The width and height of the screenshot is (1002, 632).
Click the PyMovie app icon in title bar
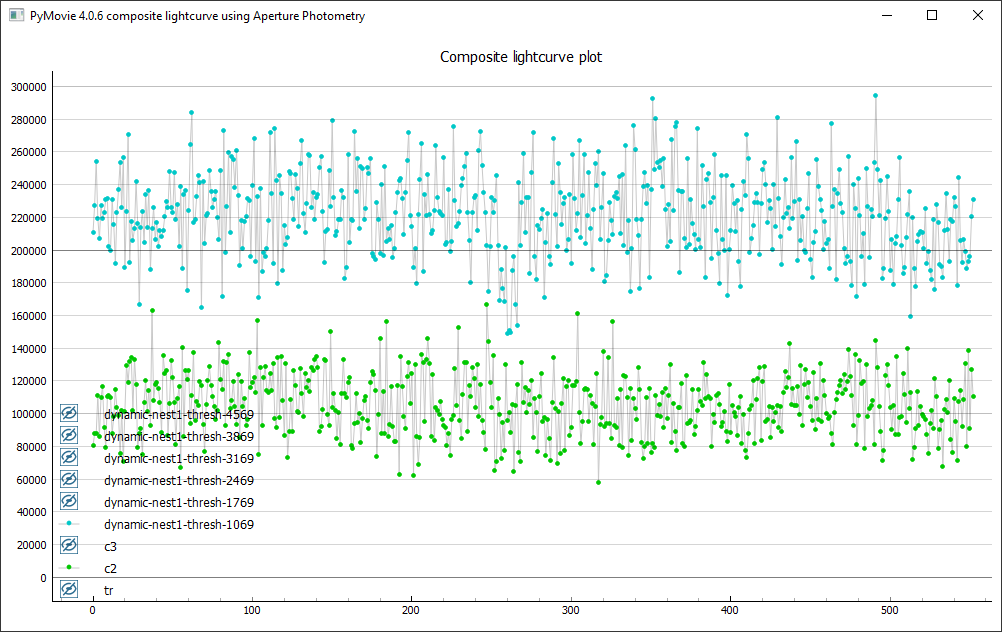tap(16, 16)
